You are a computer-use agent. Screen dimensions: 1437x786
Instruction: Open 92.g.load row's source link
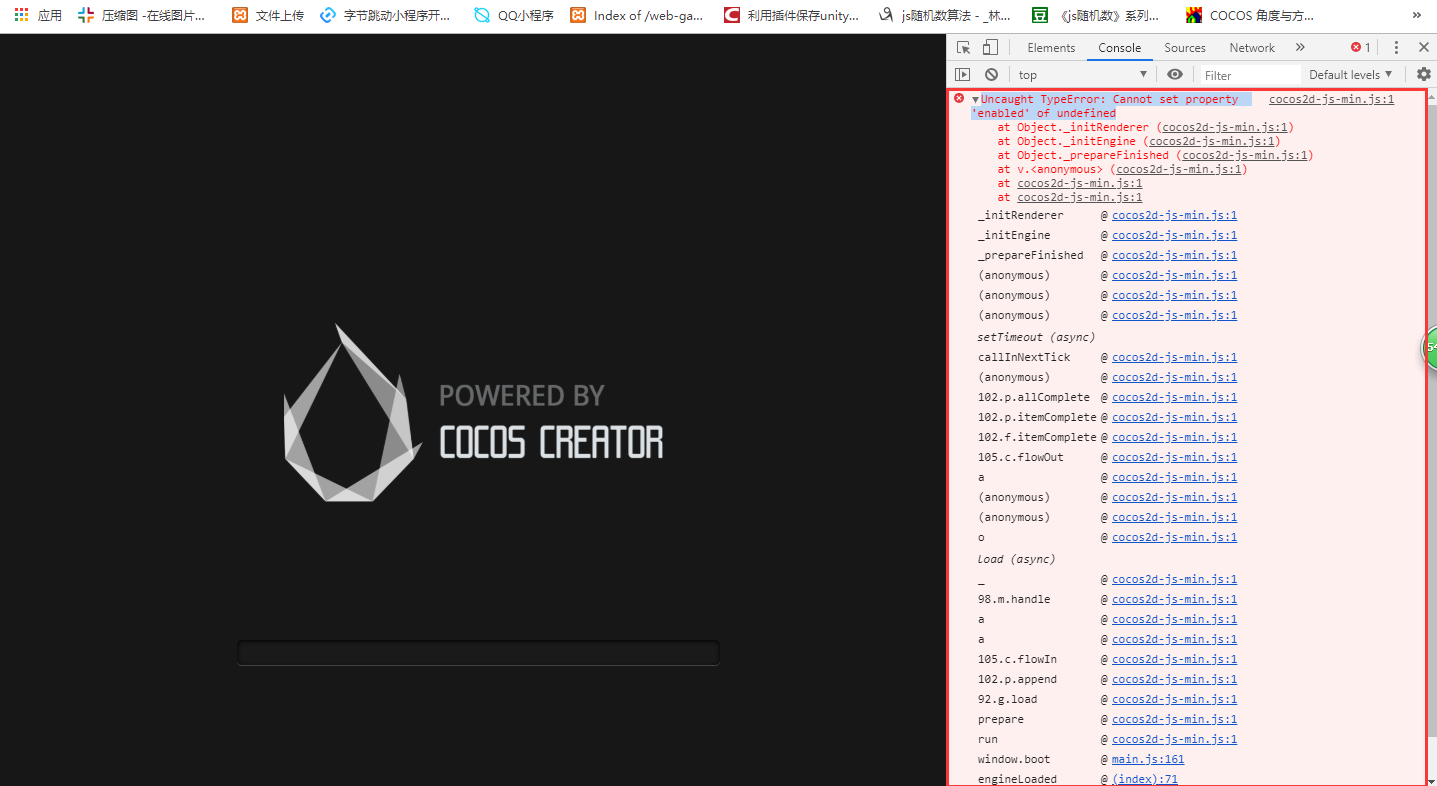(1174, 699)
